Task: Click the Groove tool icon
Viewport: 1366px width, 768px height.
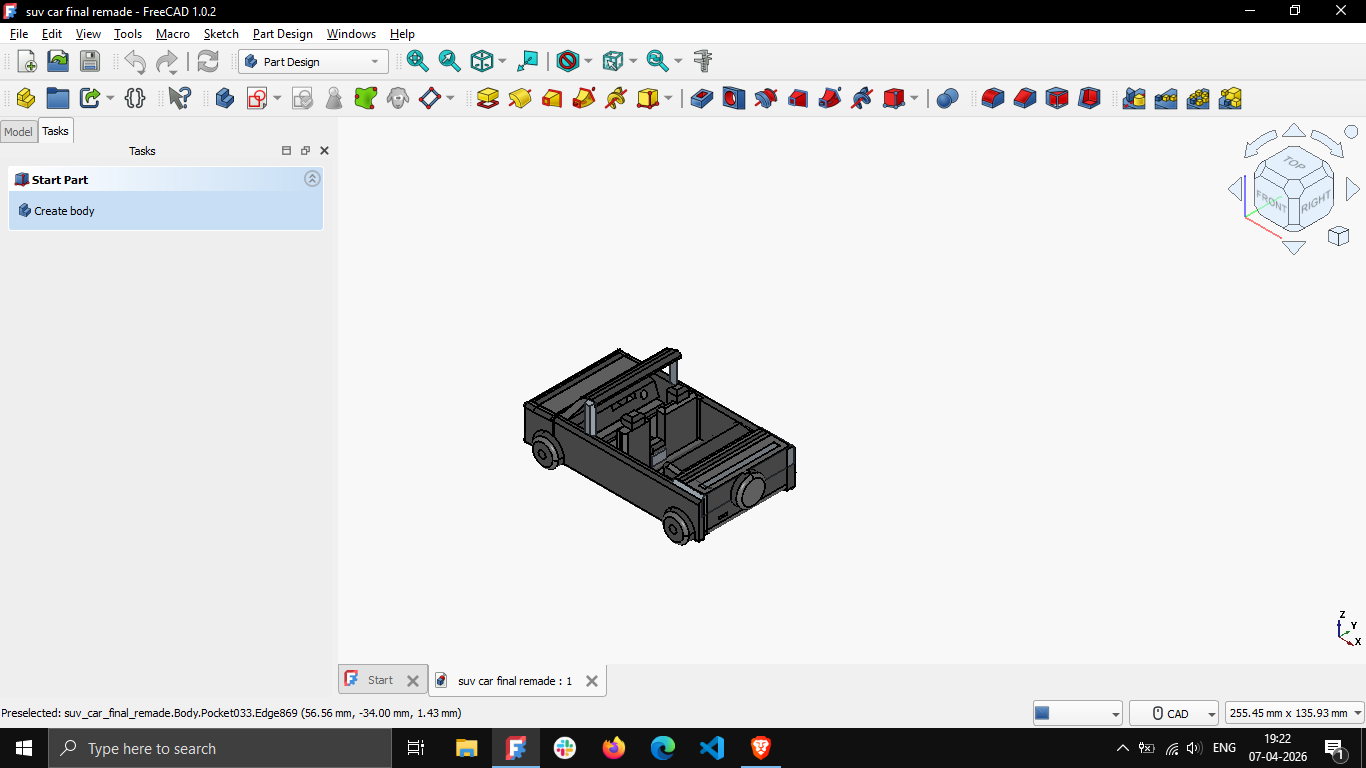Action: [766, 98]
